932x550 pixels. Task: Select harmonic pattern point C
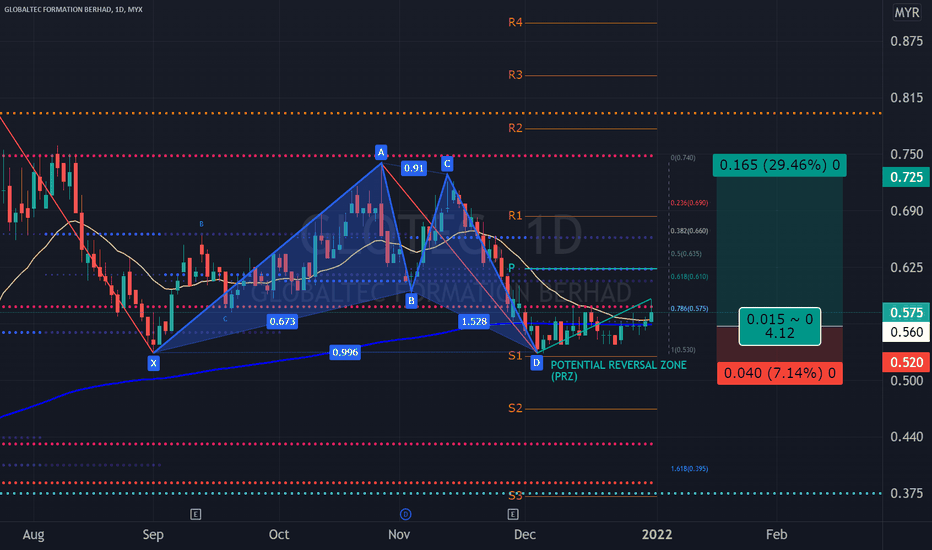pyautogui.click(x=447, y=164)
